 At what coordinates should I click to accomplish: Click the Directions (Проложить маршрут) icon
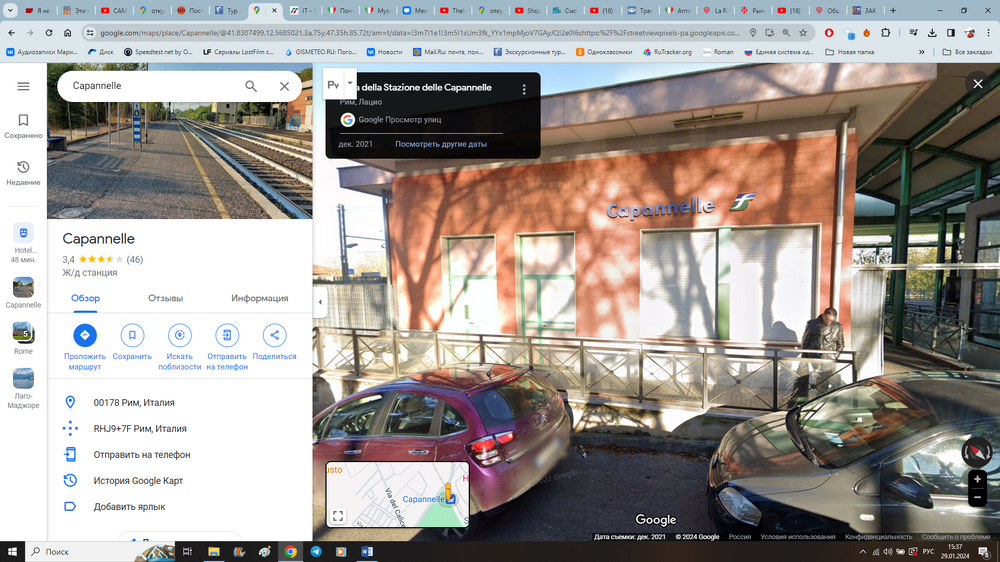[85, 335]
